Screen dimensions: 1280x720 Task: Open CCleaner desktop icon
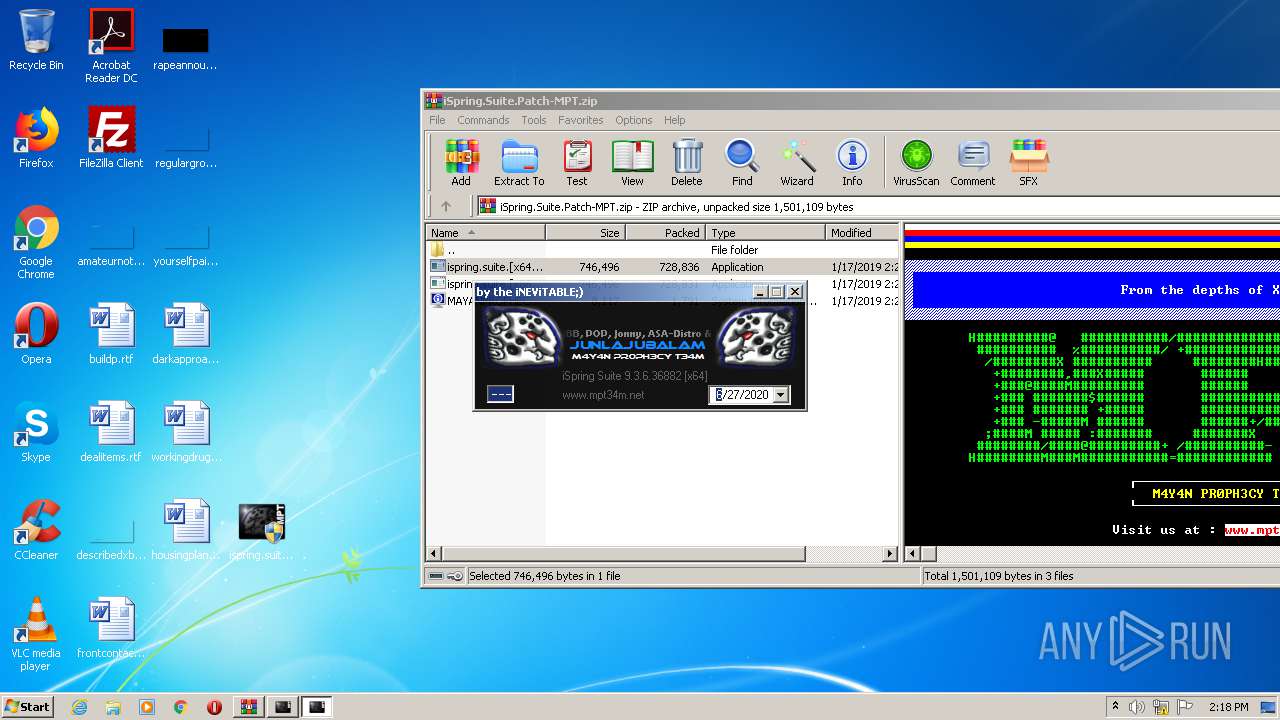(x=36, y=530)
